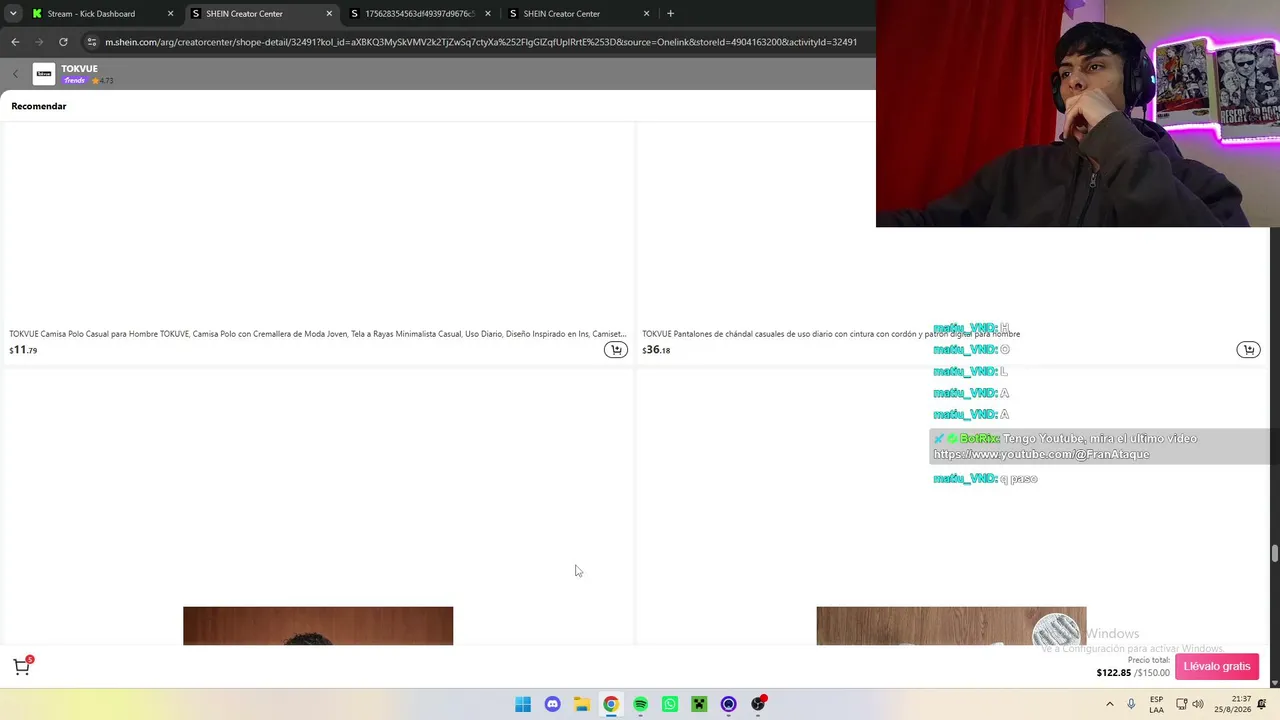
Task: Go back using the browser back arrow
Action: [x=15, y=42]
